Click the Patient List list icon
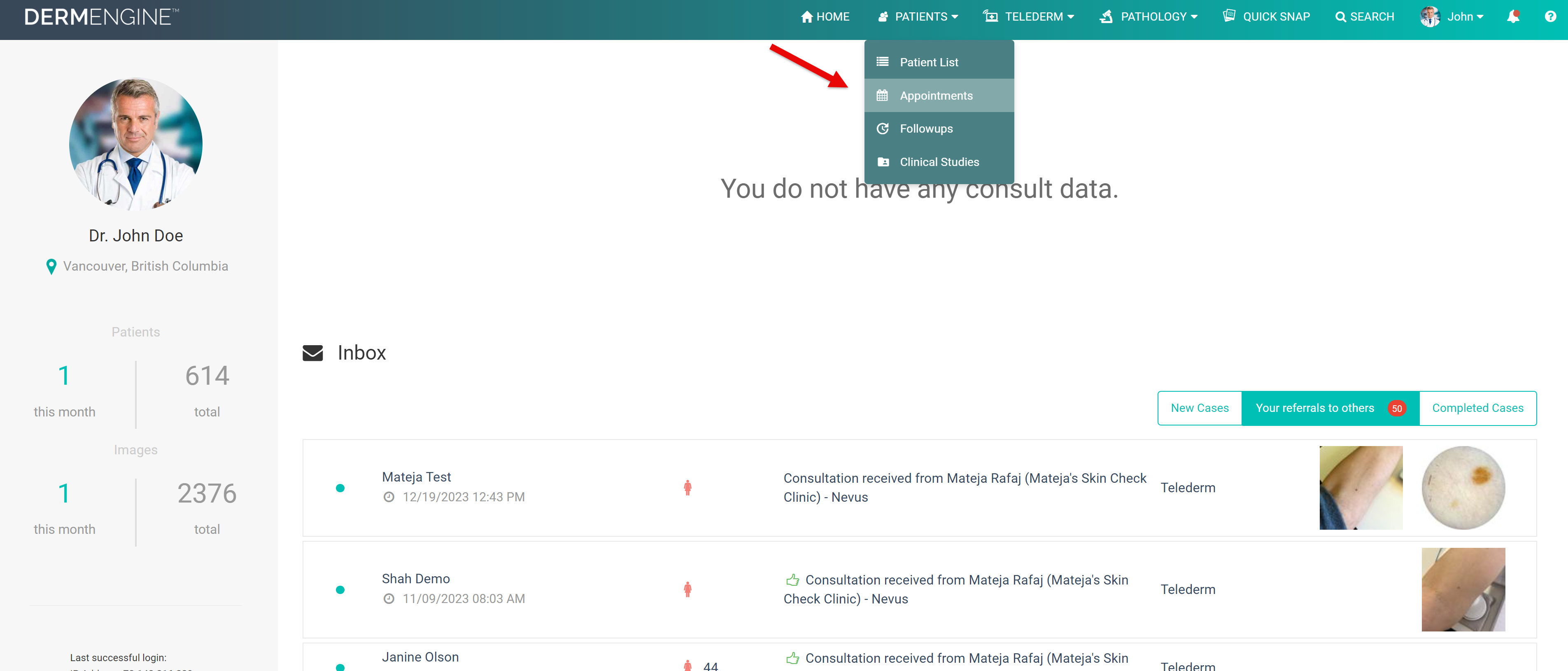The image size is (1568, 671). tap(883, 61)
